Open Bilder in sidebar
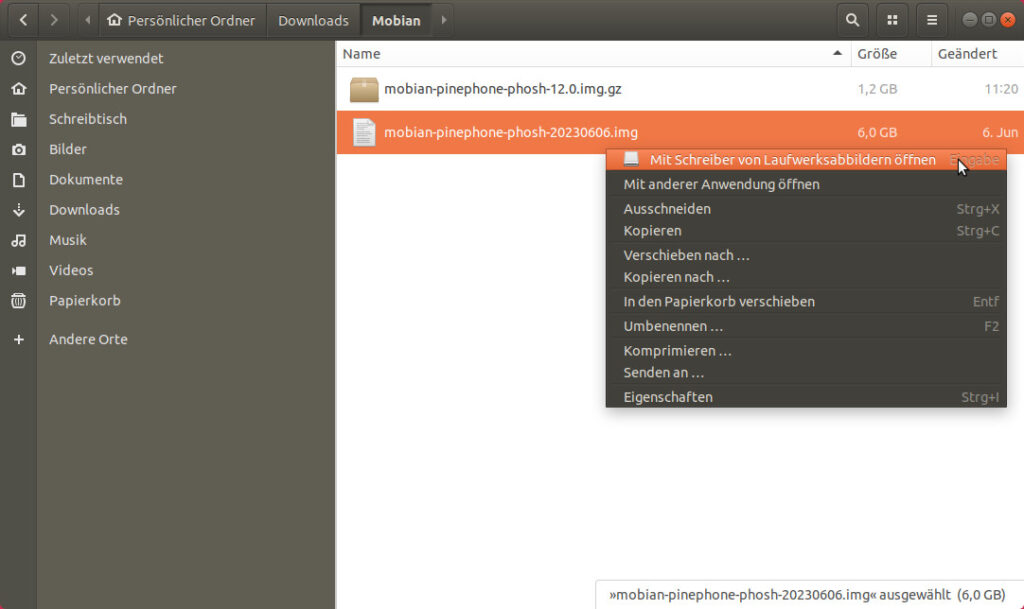Image resolution: width=1024 pixels, height=609 pixels. [67, 149]
